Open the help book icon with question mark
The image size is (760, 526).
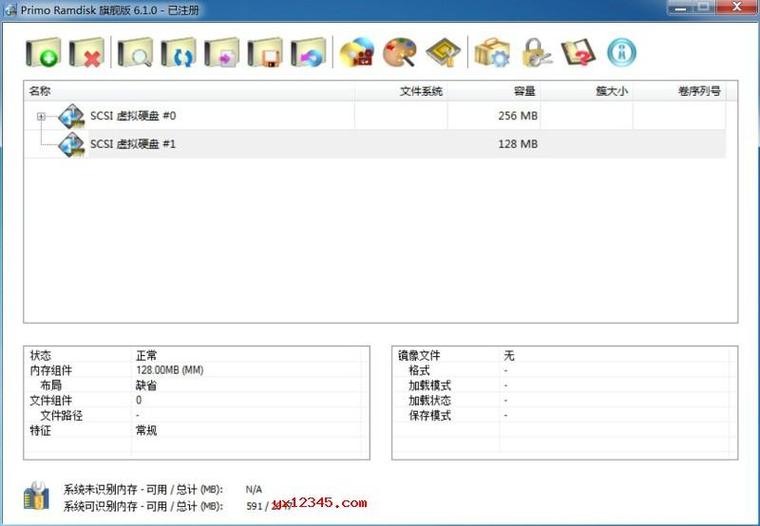tap(578, 52)
